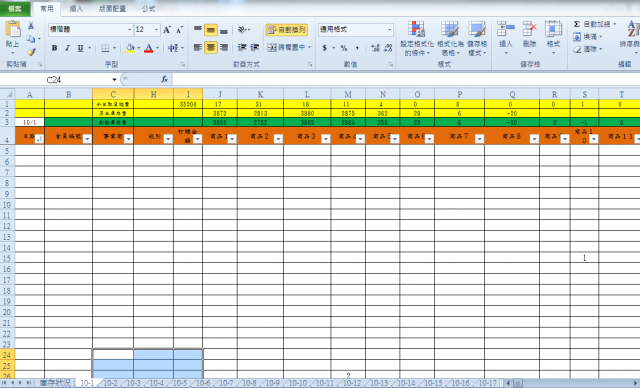Toggle 自動換列 wrap text
This screenshot has width=640, height=388.
tap(287, 29)
